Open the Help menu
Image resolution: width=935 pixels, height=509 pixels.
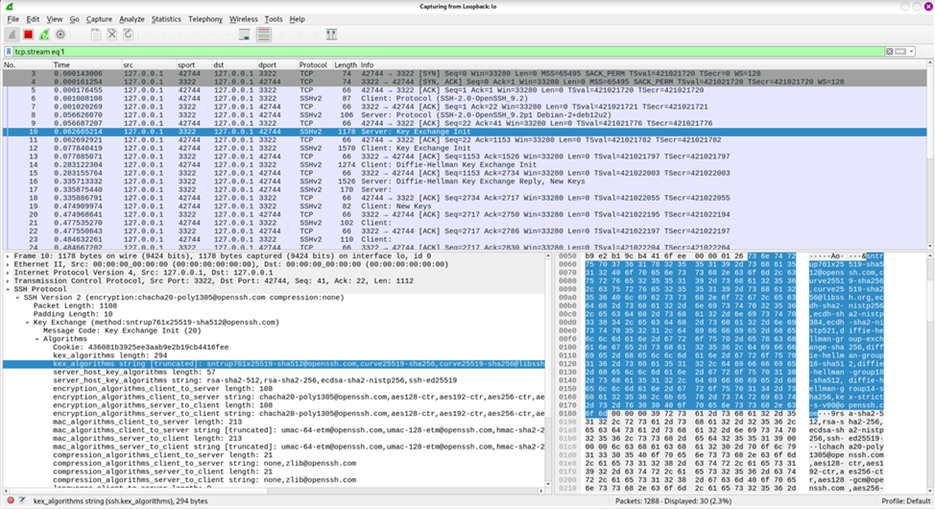297,19
